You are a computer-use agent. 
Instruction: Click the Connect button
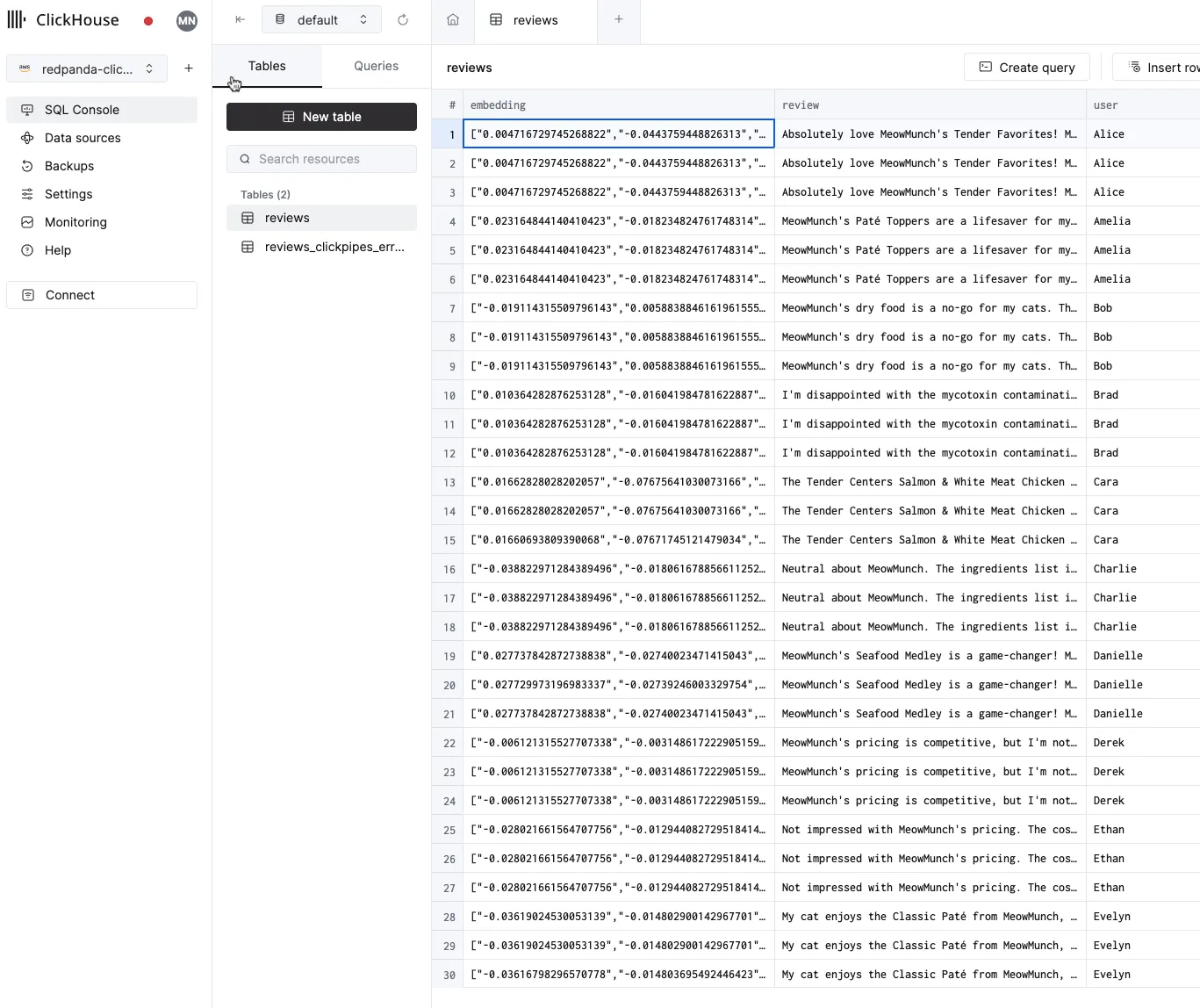(x=102, y=295)
